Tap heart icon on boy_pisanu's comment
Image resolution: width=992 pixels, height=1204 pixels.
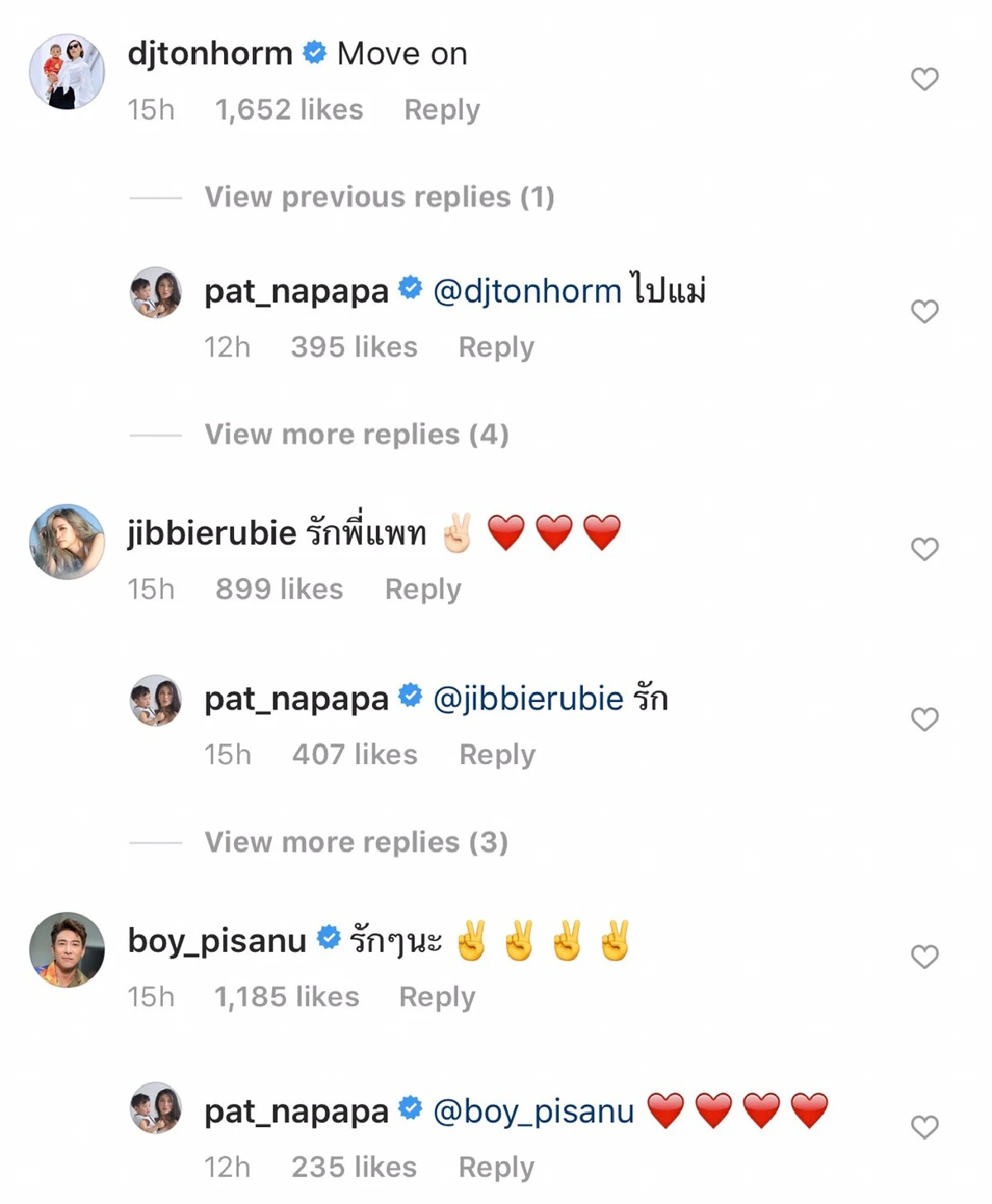[x=924, y=957]
